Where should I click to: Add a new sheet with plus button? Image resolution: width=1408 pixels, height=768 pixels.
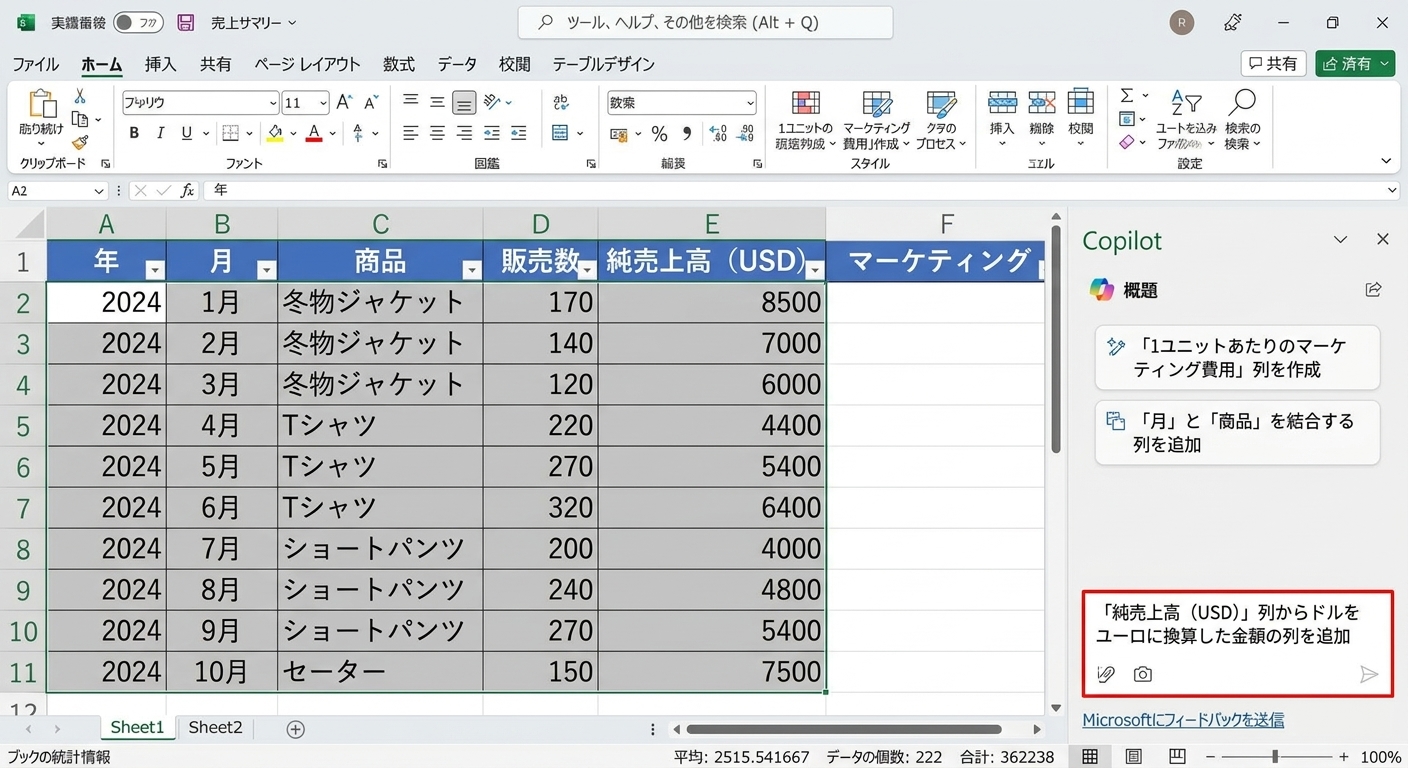[295, 729]
